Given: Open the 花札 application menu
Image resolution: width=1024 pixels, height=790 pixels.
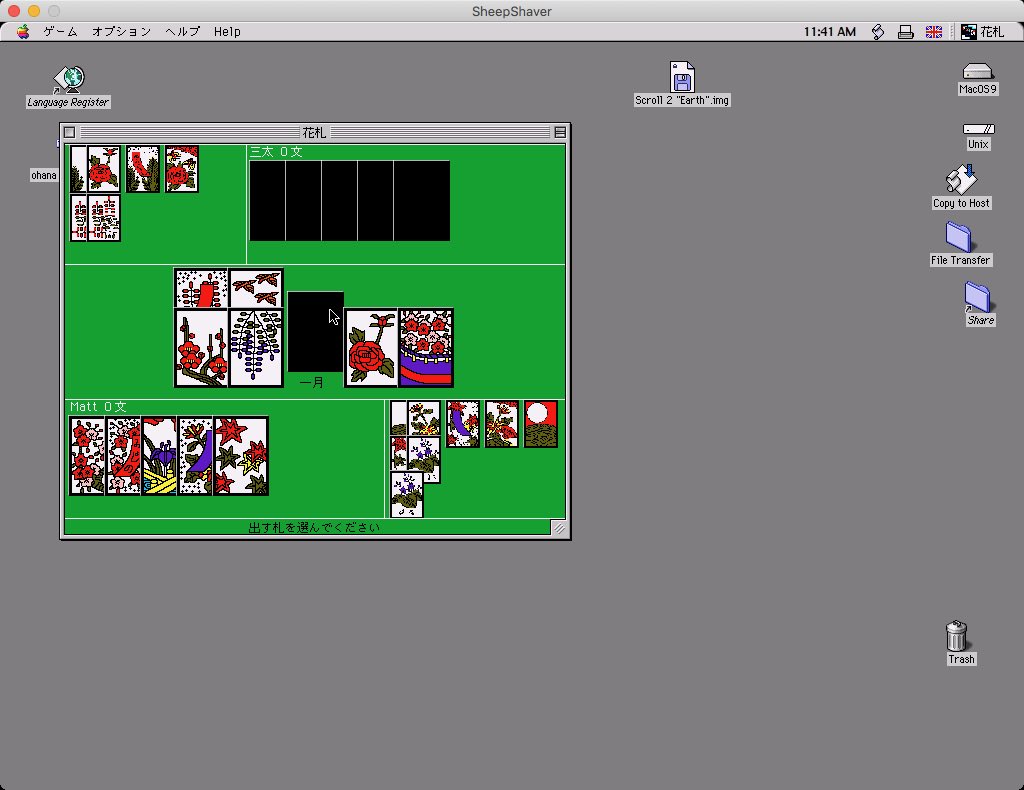Looking at the screenshot, I should [982, 31].
